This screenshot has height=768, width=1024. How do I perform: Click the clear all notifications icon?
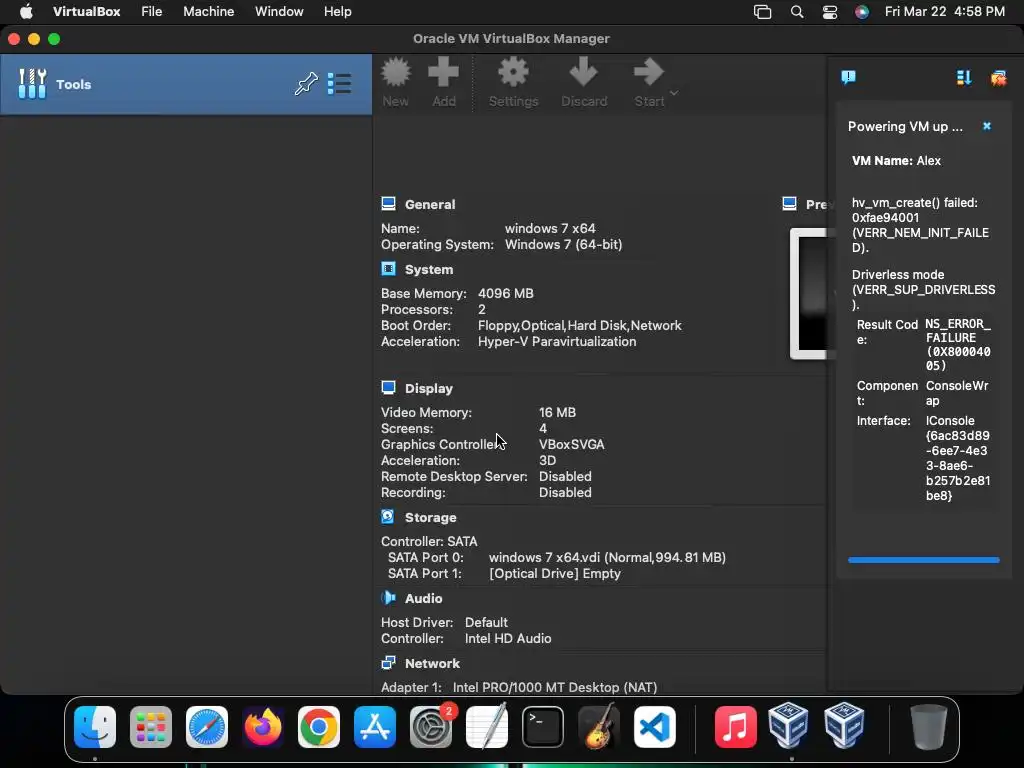coord(999,78)
